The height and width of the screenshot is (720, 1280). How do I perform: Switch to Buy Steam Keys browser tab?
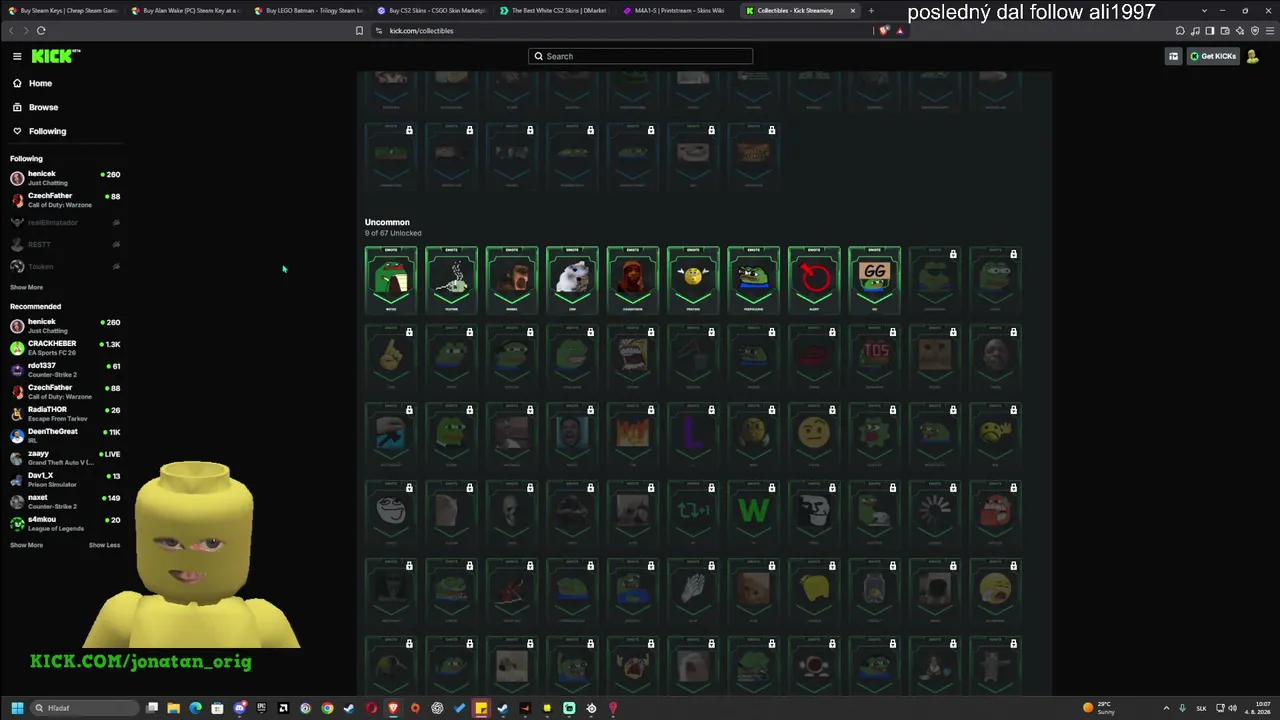click(65, 11)
